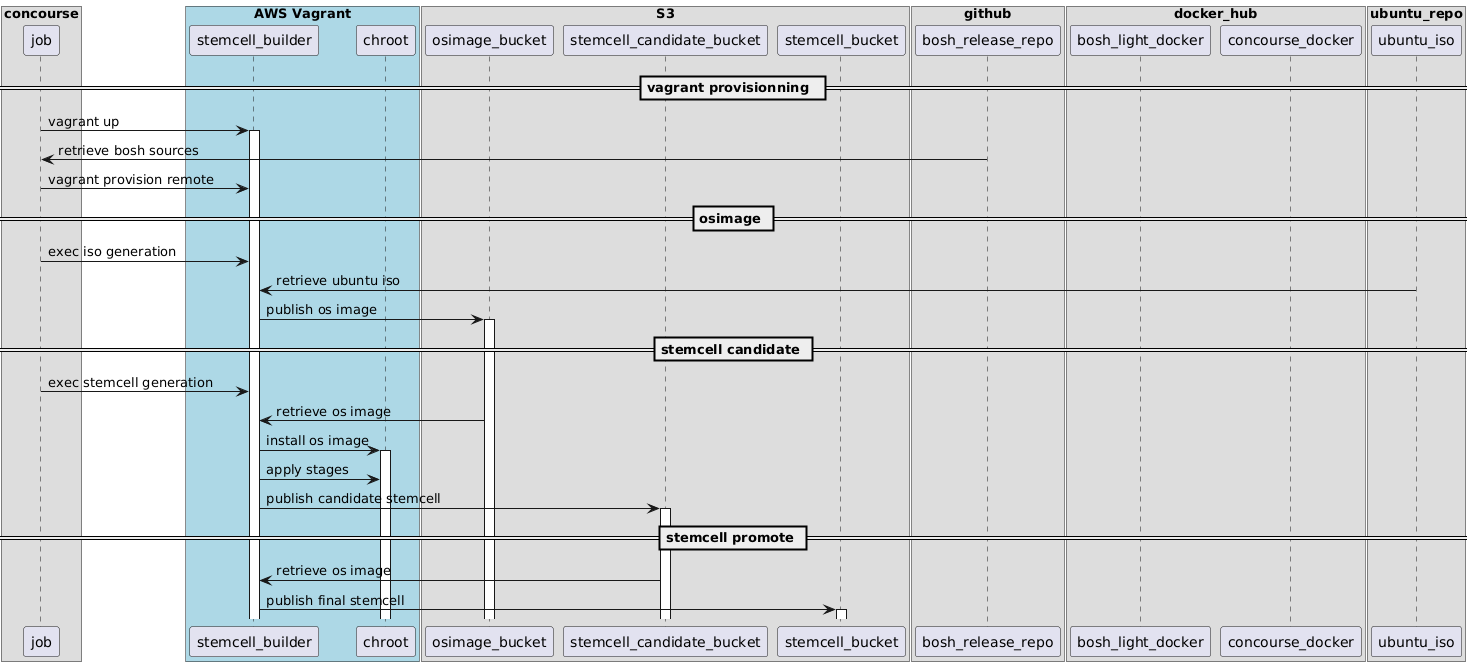Viewport: 1472px width, 666px height.
Task: Select the 'stemcell promote' divider label
Action: point(733,538)
